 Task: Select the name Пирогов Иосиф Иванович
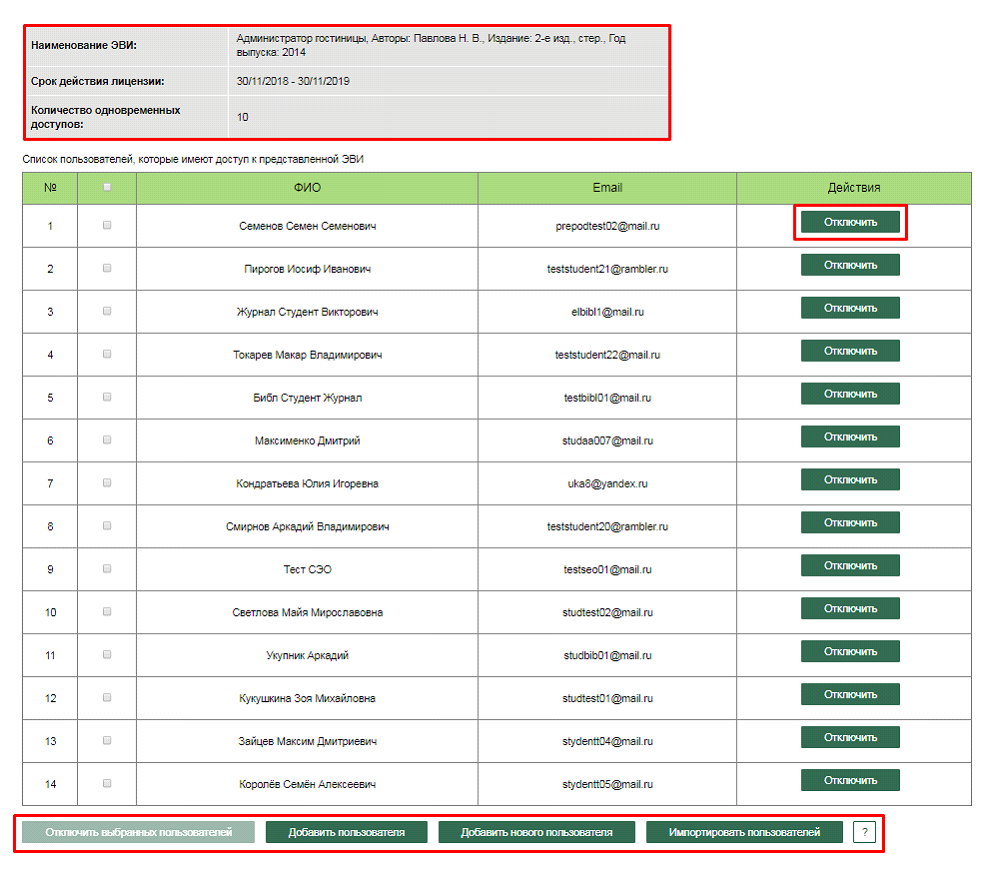tap(307, 269)
